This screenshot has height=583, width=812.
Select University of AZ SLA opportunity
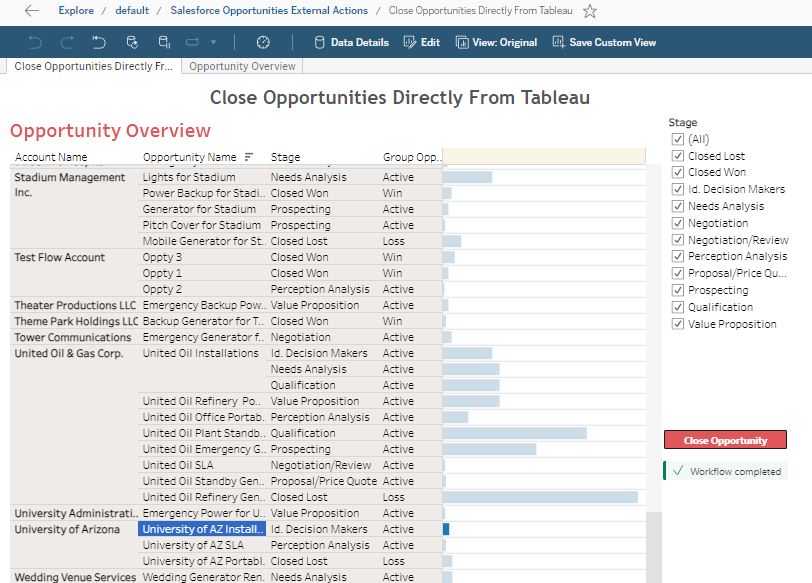point(193,545)
